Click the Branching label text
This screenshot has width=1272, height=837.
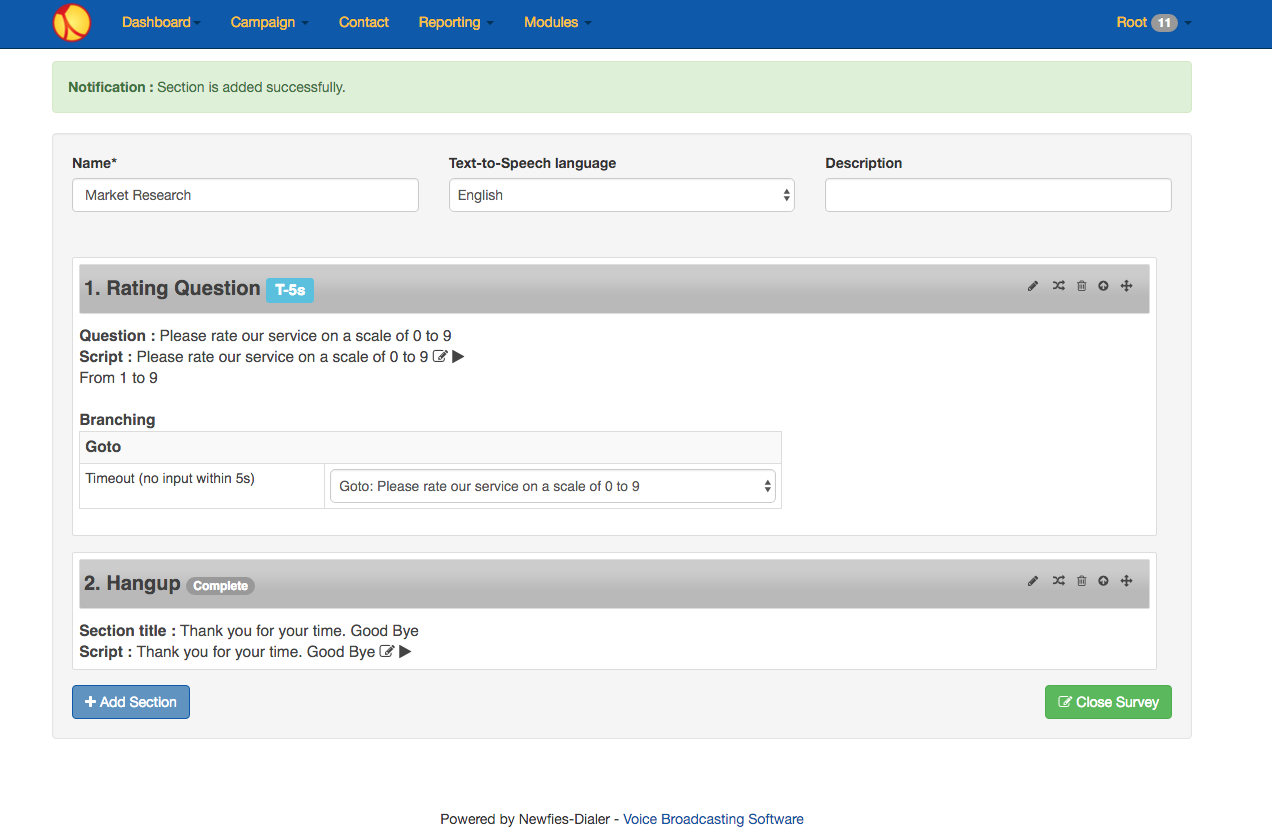point(117,420)
